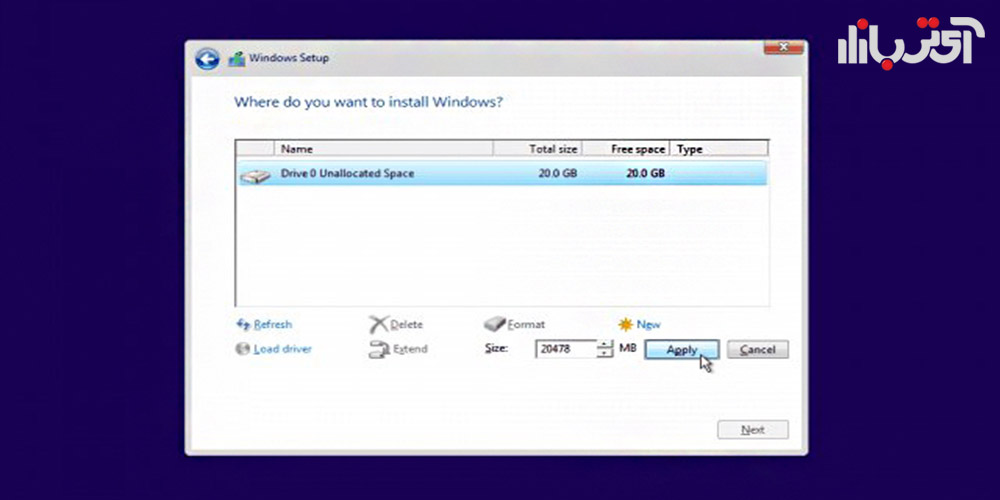Select the Drive 0 Unallocated Space row
Viewport: 1000px width, 500px height.
pos(502,173)
